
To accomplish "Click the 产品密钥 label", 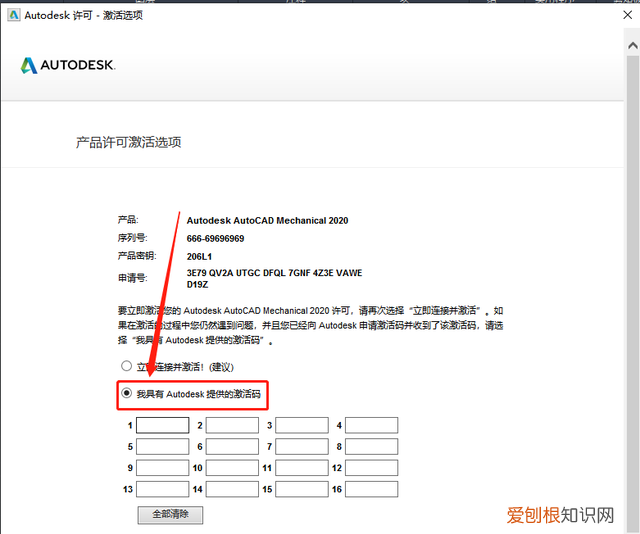I will (x=137, y=256).
